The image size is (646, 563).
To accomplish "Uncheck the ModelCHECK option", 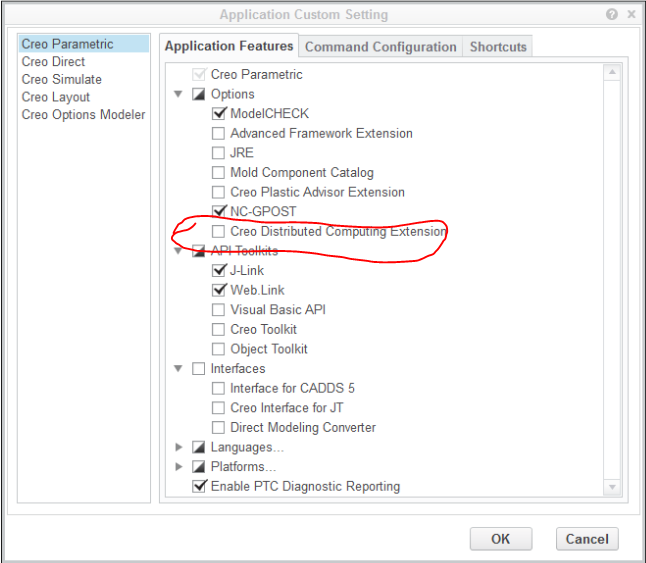I will (x=218, y=113).
